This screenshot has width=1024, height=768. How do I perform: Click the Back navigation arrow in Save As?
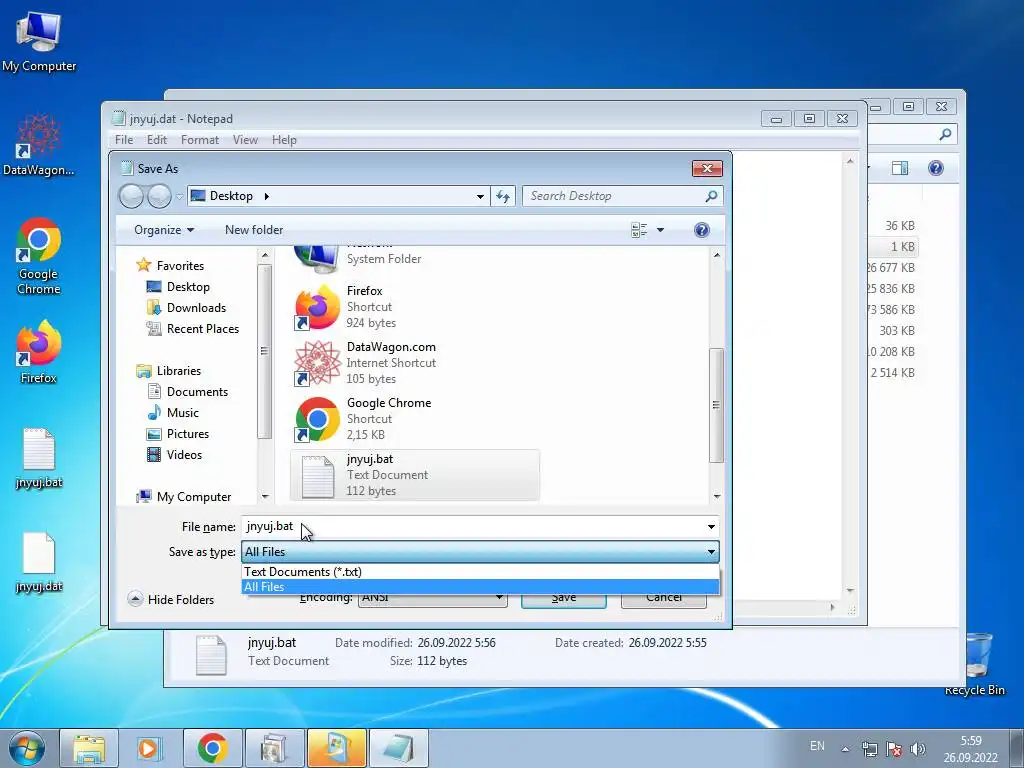point(131,196)
